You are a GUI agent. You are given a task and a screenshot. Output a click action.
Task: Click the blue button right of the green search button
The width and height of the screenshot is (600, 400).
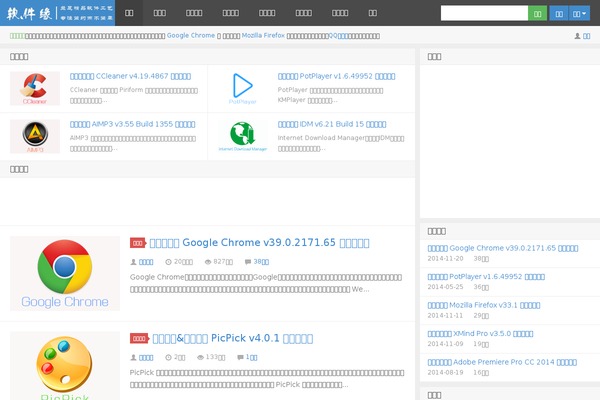tap(559, 13)
